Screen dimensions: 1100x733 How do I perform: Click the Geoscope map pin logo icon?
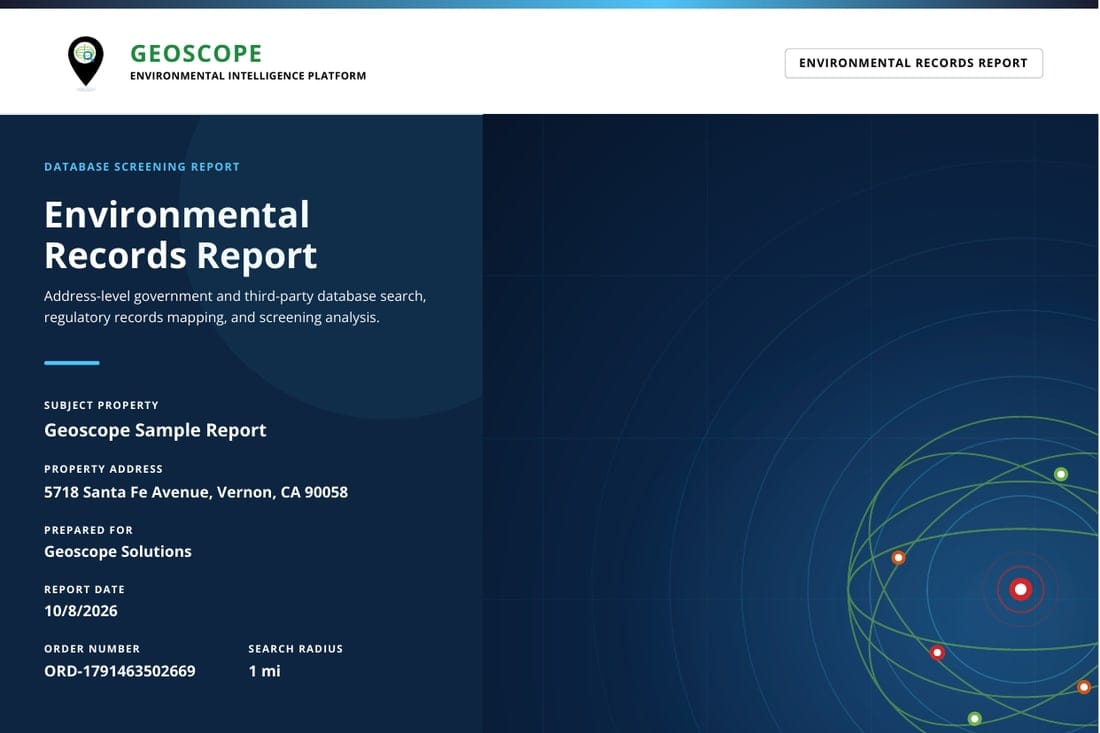[86, 62]
